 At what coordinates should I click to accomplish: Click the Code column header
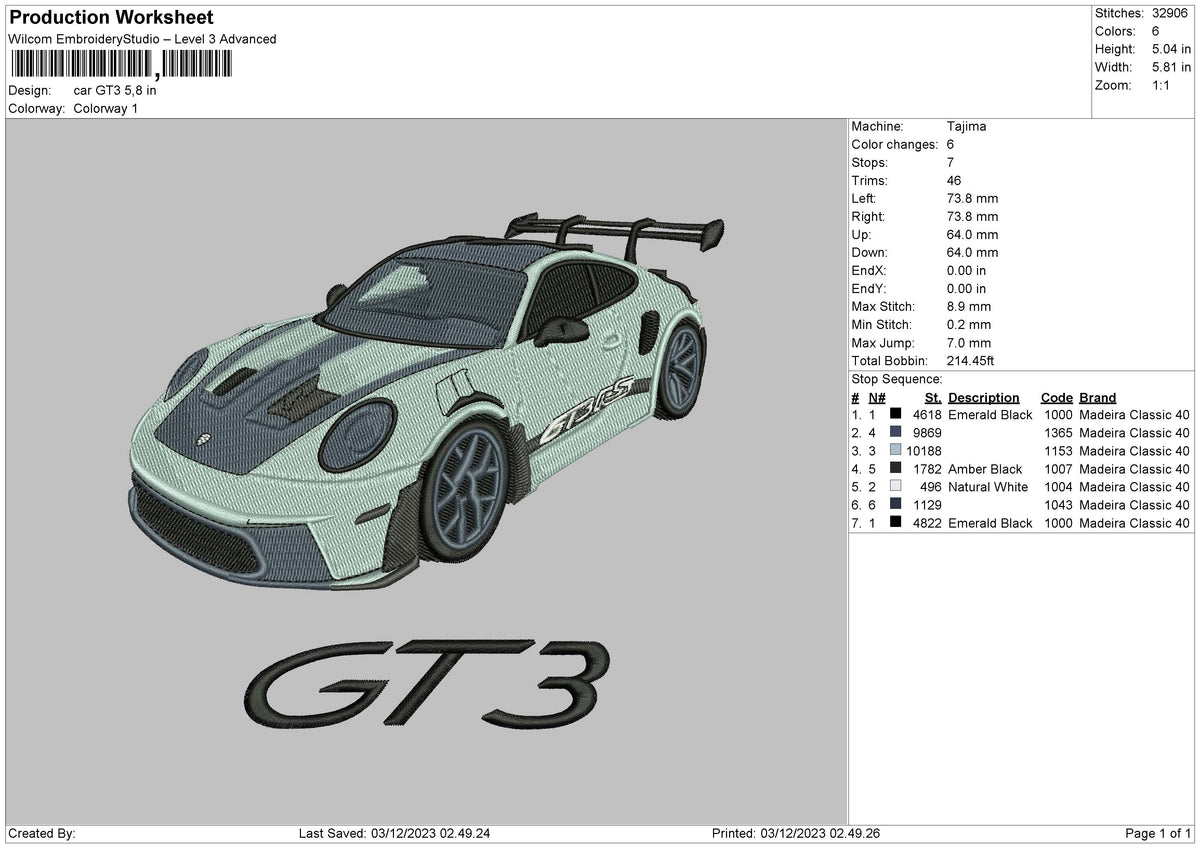[1057, 397]
